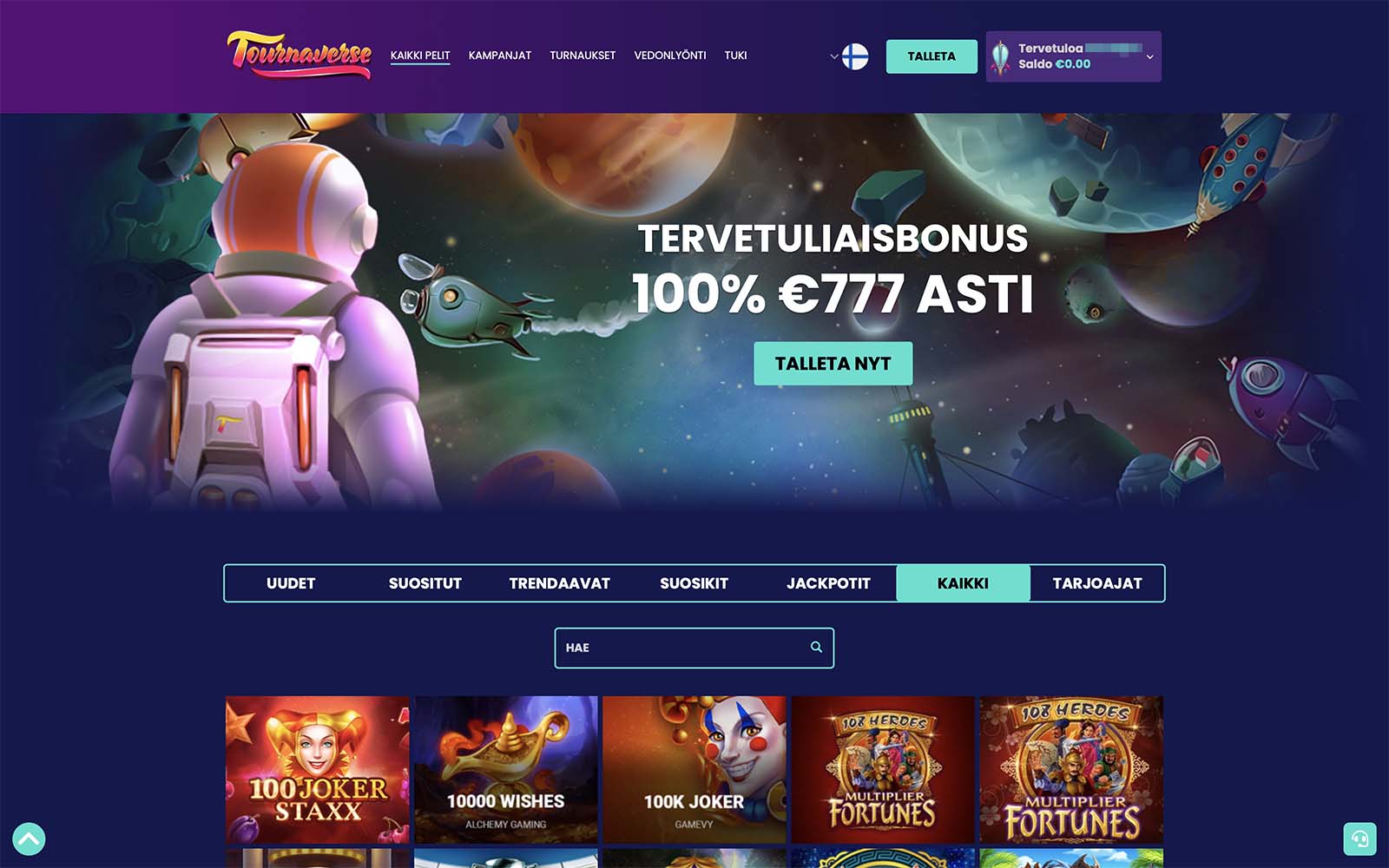Viewport: 1389px width, 868px height.
Task: Select the Uudet games tab
Action: point(291,583)
